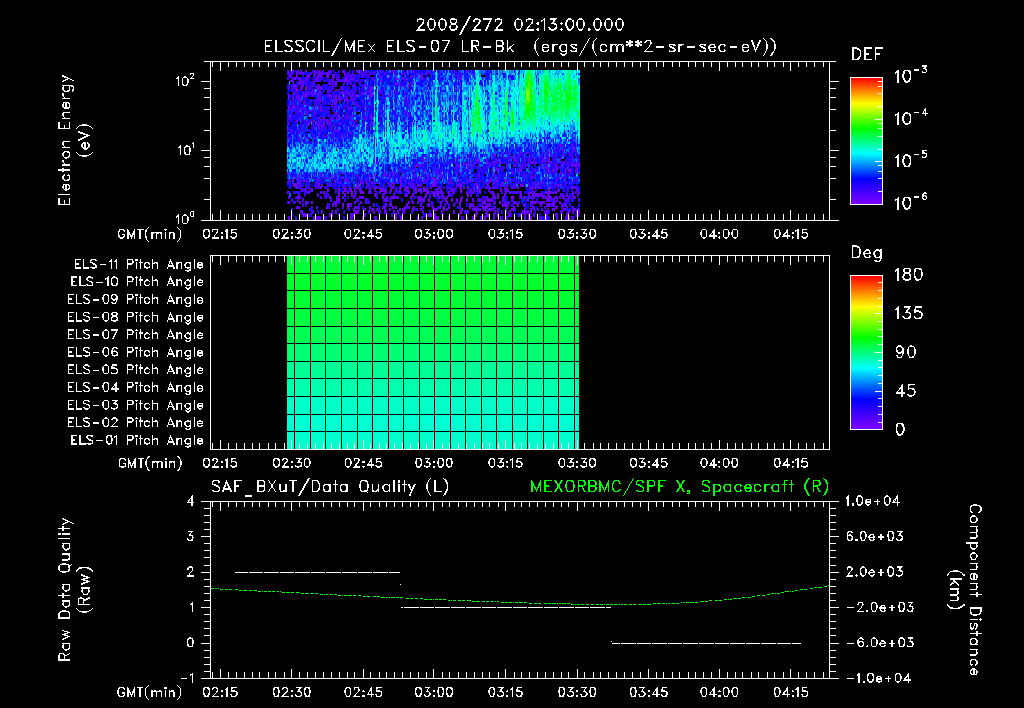1024x708 pixels.
Task: Select the Electron Energy (eV) axis label
Action: [x=74, y=140]
